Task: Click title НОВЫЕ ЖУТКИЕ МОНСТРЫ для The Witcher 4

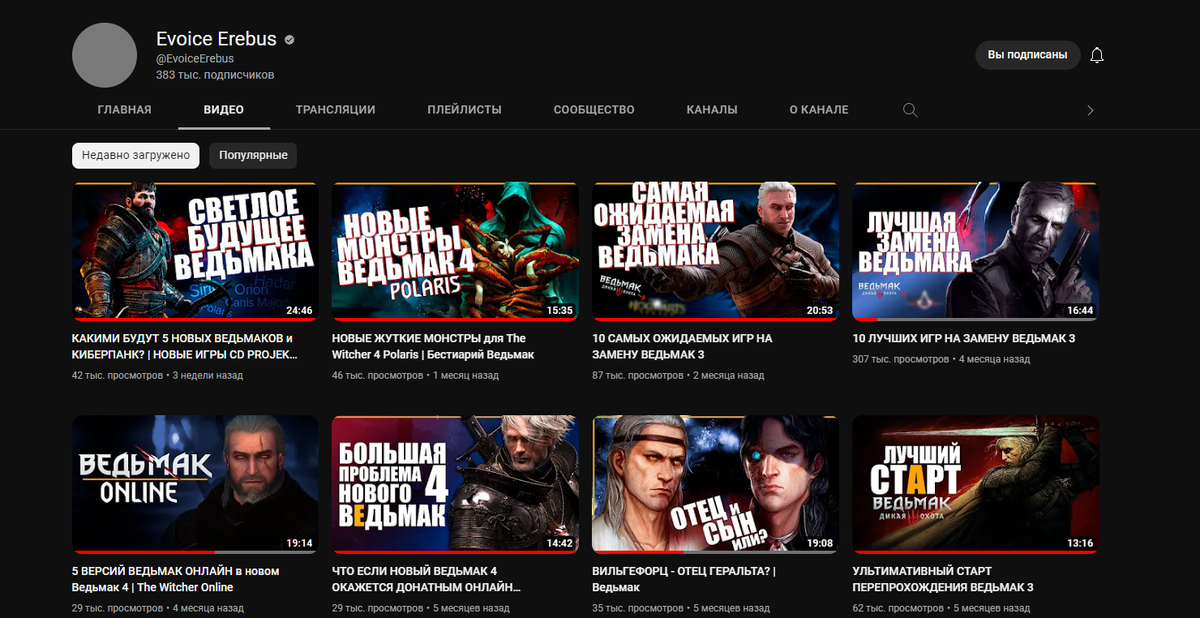Action: coord(433,346)
